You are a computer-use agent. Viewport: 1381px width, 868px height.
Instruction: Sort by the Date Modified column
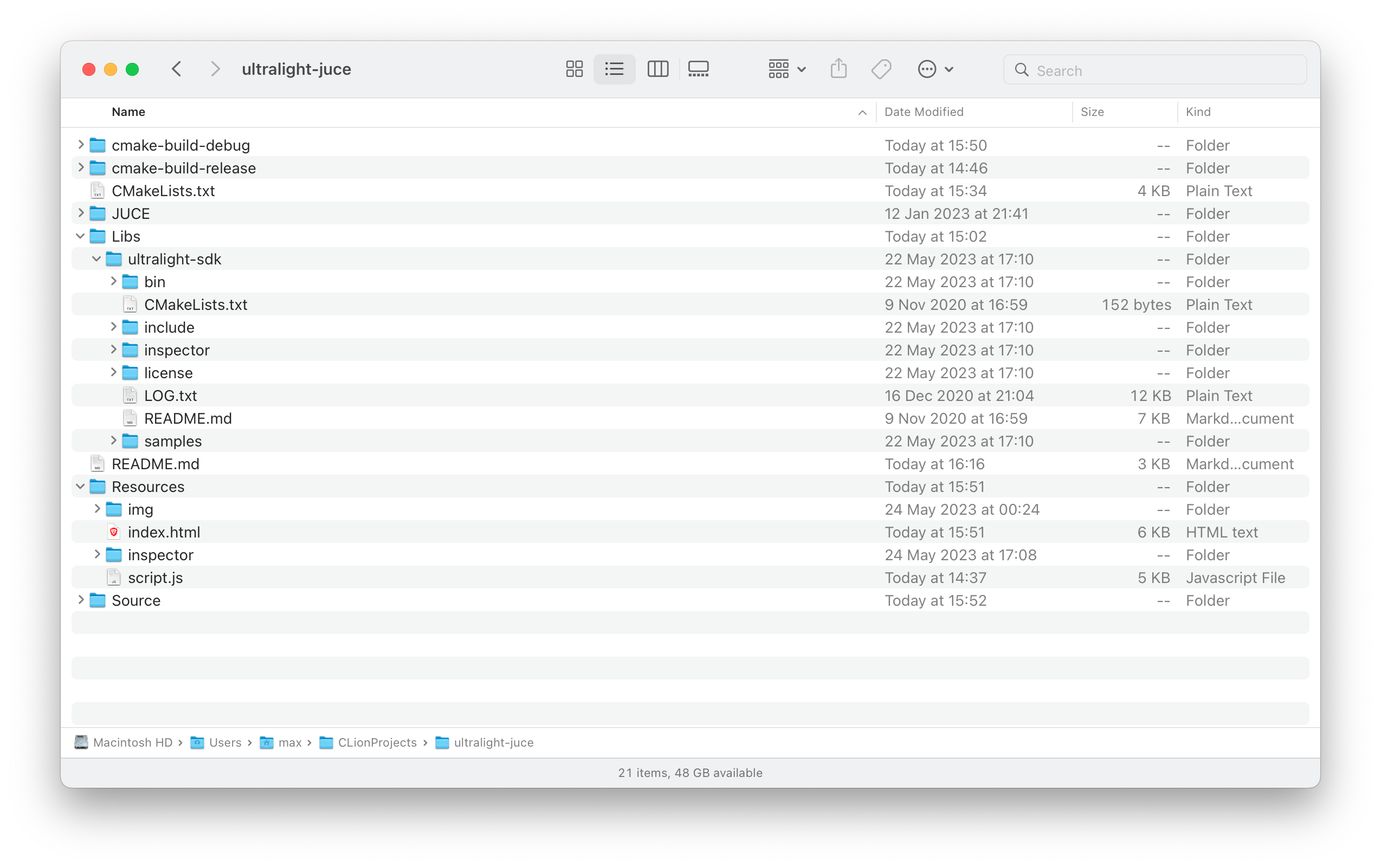click(924, 112)
